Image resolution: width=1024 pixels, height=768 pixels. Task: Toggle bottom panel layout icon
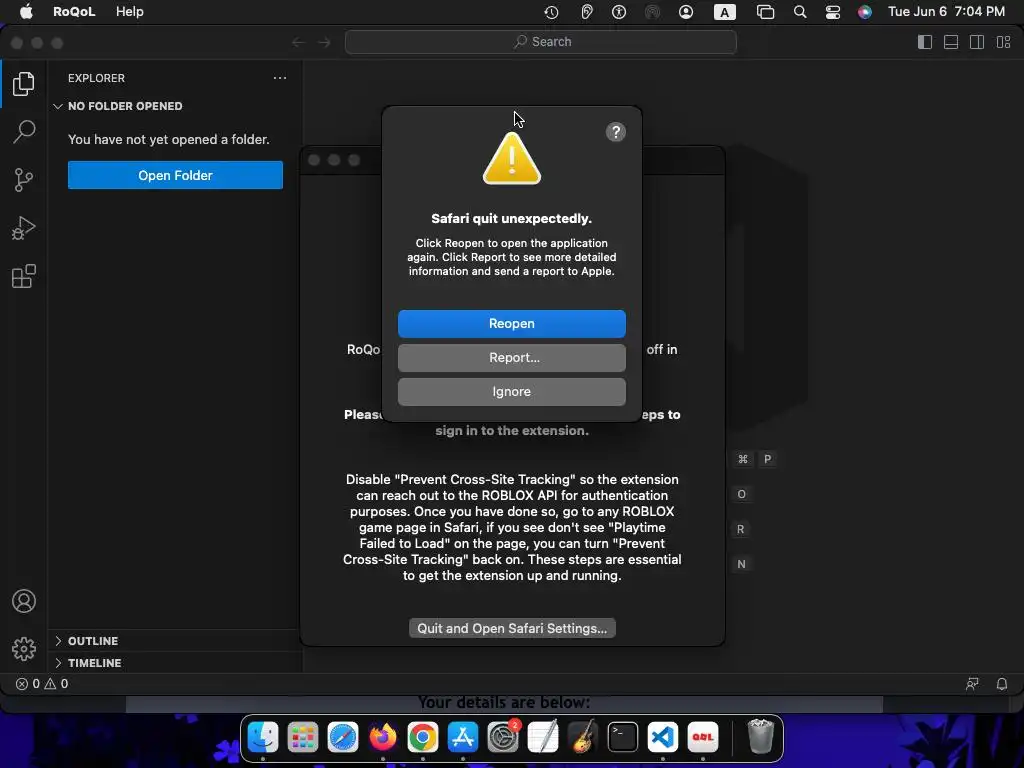click(x=951, y=42)
